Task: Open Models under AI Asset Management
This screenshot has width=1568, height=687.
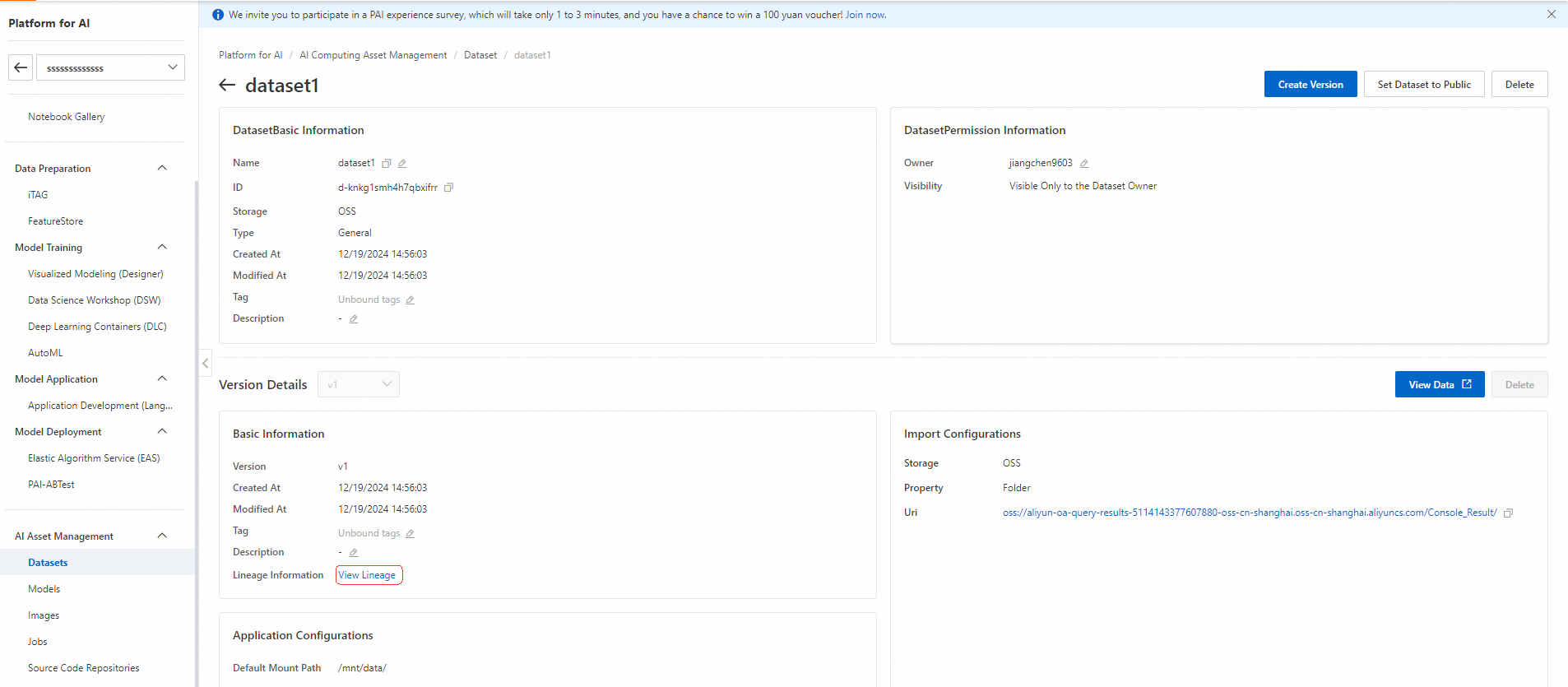Action: pyautogui.click(x=44, y=589)
